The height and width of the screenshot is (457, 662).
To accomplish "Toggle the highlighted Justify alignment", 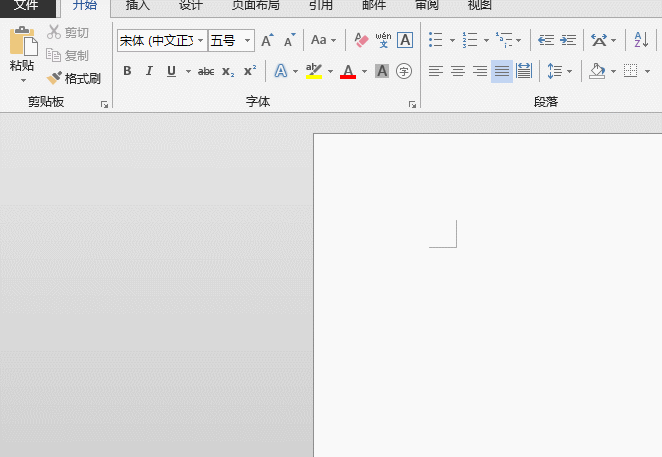I will click(x=502, y=71).
